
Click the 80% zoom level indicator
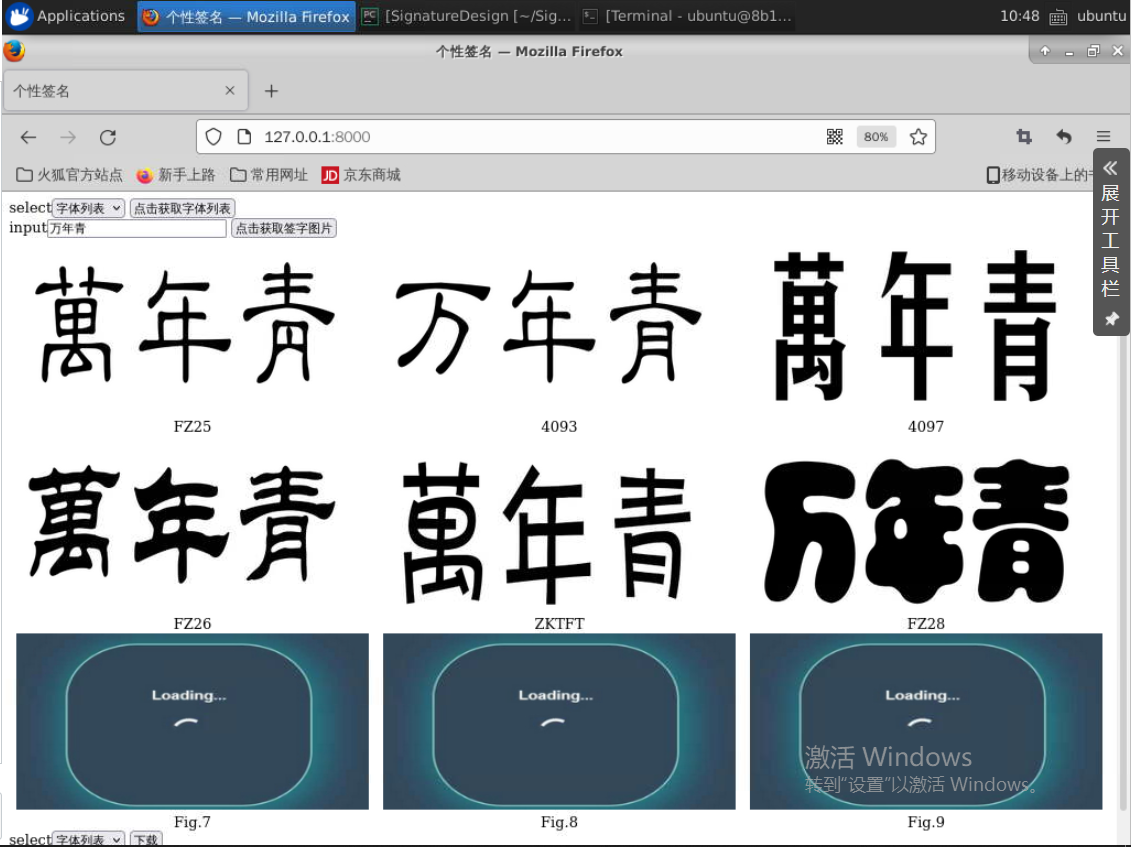(x=876, y=137)
